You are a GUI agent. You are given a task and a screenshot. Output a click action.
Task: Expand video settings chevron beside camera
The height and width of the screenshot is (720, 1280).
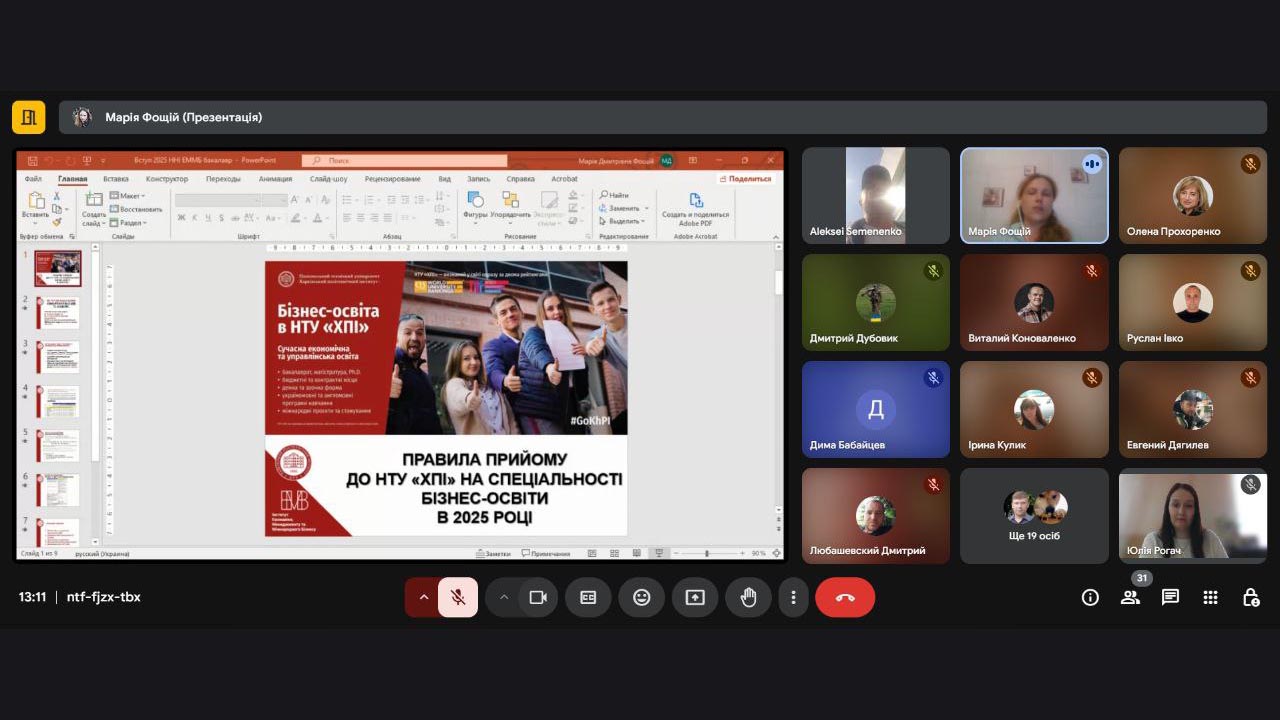504,597
